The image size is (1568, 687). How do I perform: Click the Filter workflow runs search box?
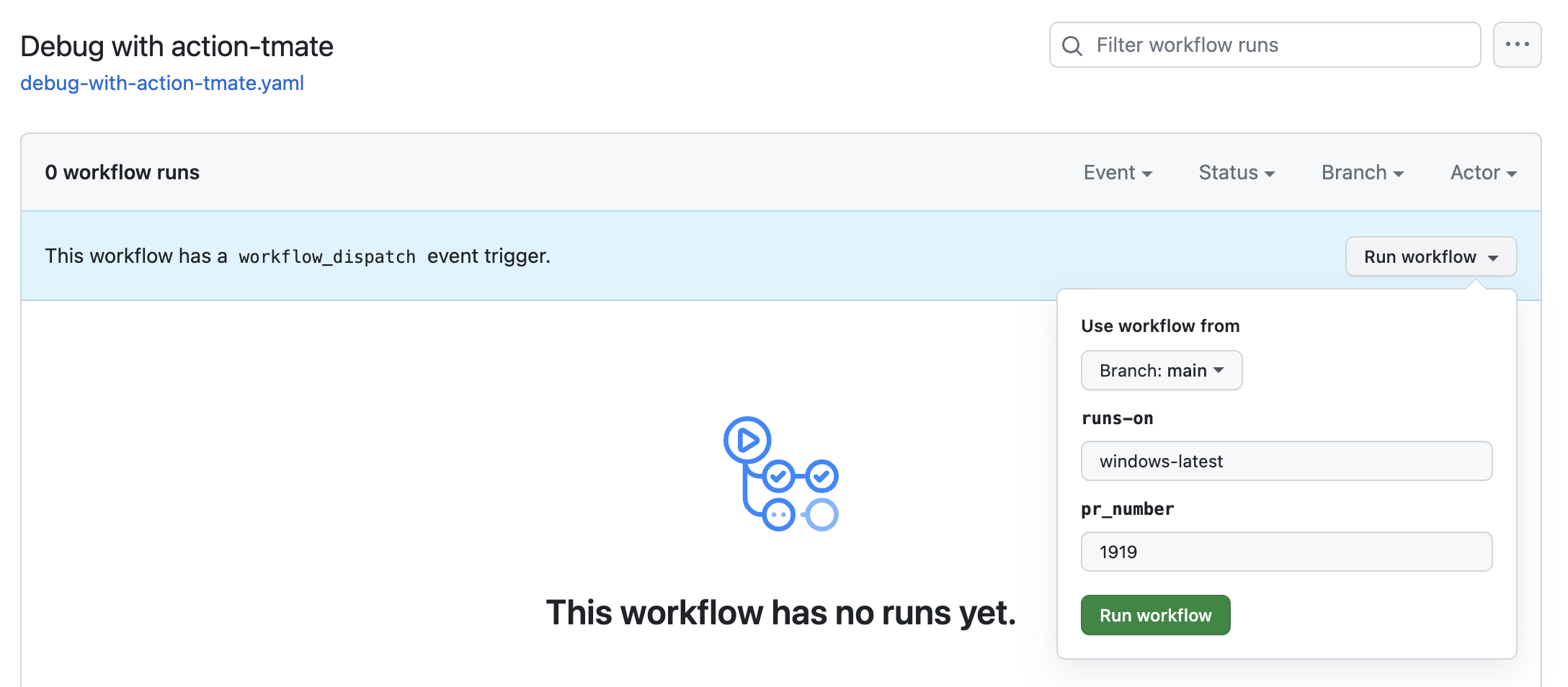(1261, 45)
